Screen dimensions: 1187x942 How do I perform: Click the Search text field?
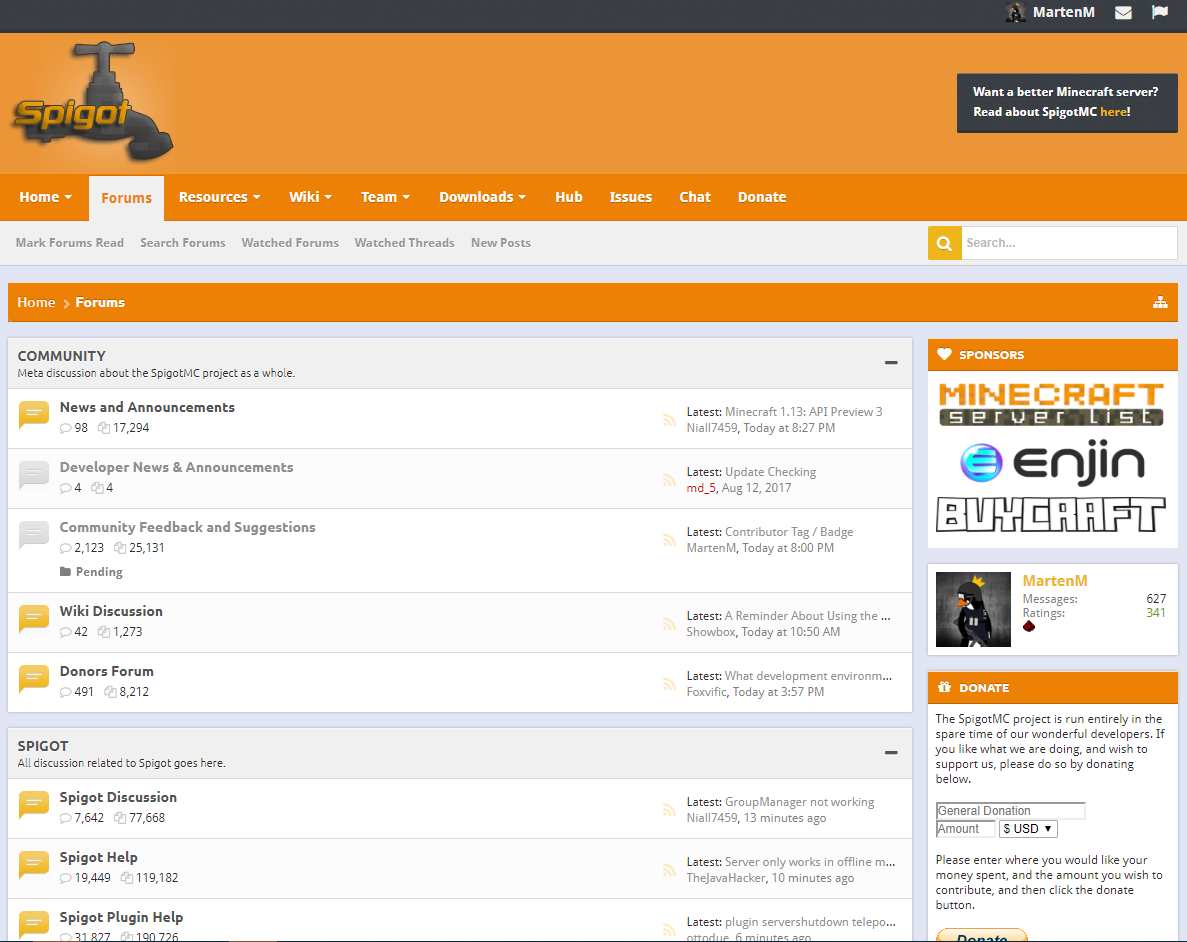(1068, 243)
